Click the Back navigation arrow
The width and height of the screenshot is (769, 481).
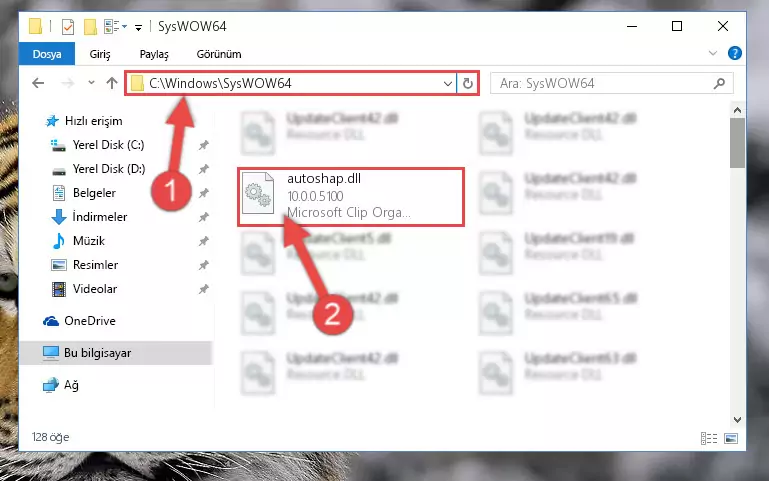click(38, 83)
